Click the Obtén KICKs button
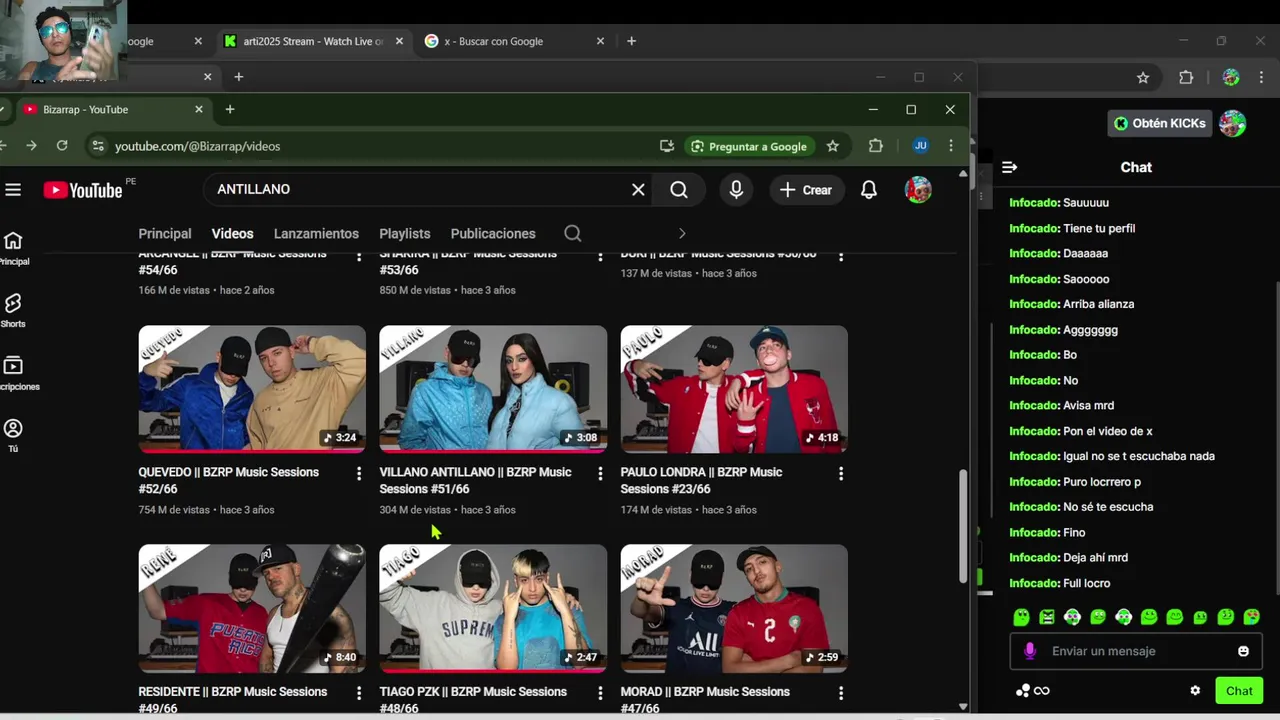The width and height of the screenshot is (1280, 720). (1160, 123)
